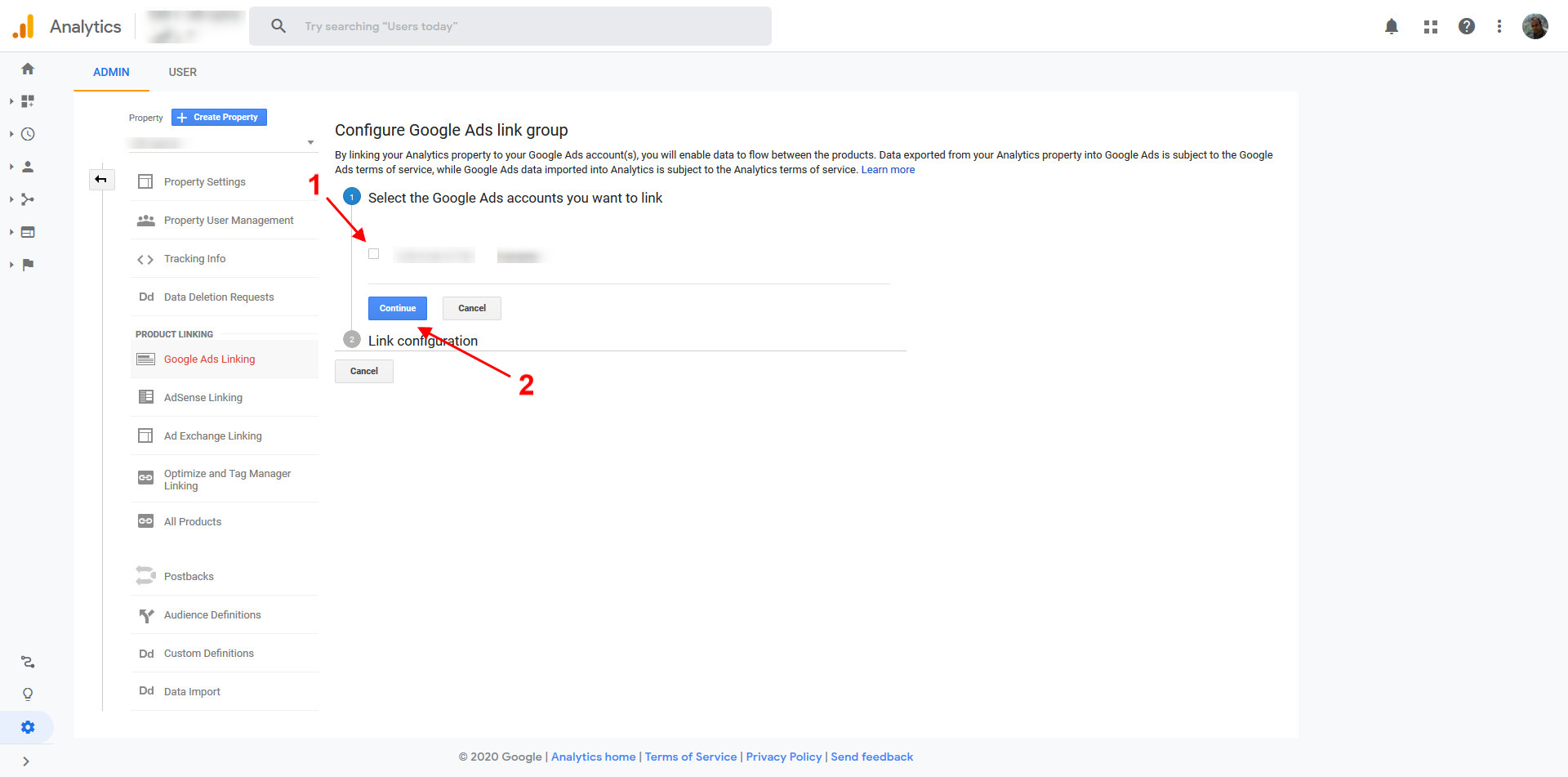Open Help question mark icon
Viewport: 1568px width, 777px height.
coord(1467,26)
